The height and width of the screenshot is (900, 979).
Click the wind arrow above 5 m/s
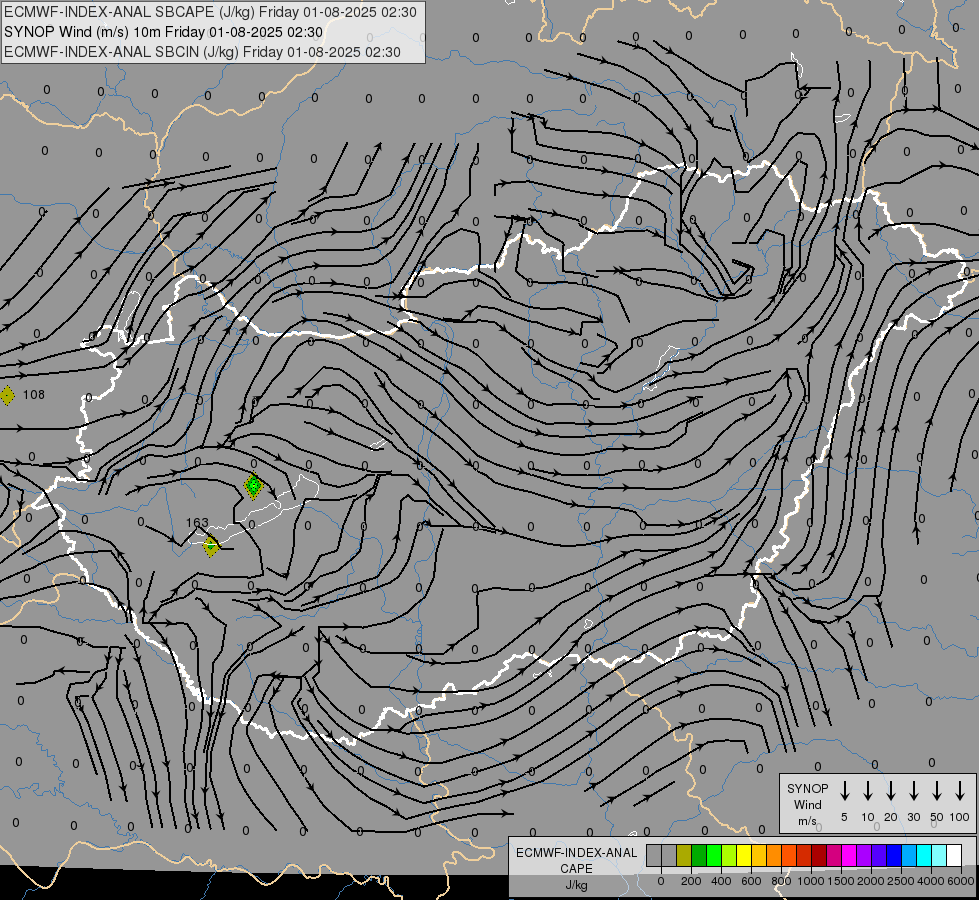click(844, 791)
